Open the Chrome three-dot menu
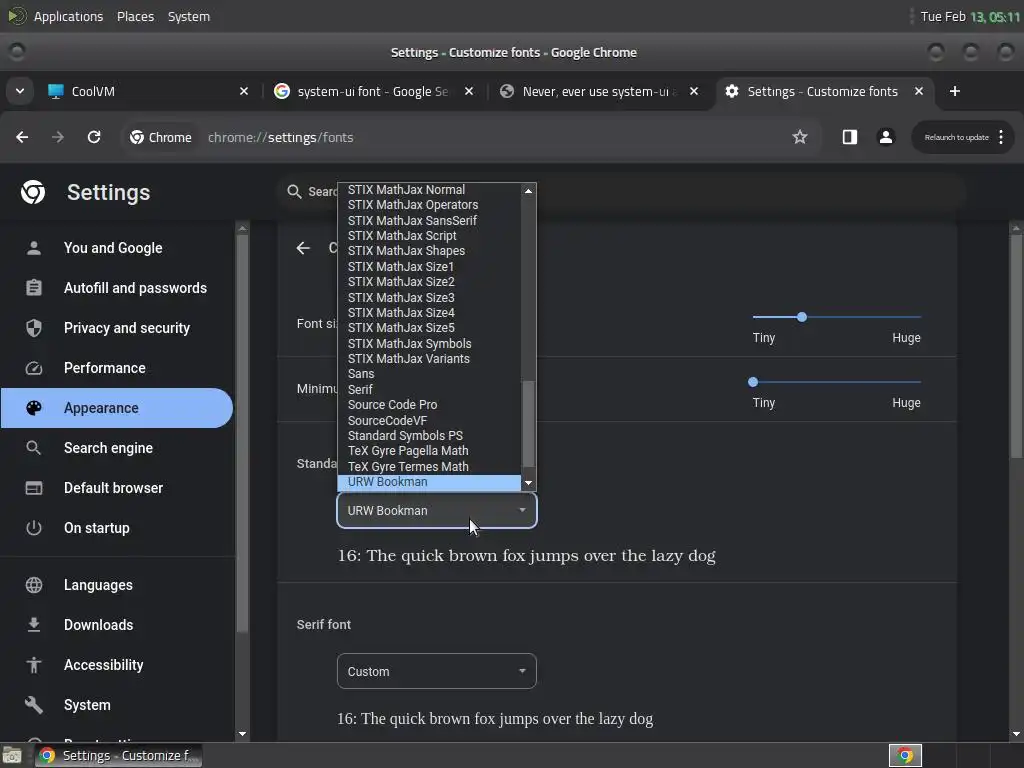This screenshot has width=1024, height=768. pyautogui.click(x=1000, y=137)
